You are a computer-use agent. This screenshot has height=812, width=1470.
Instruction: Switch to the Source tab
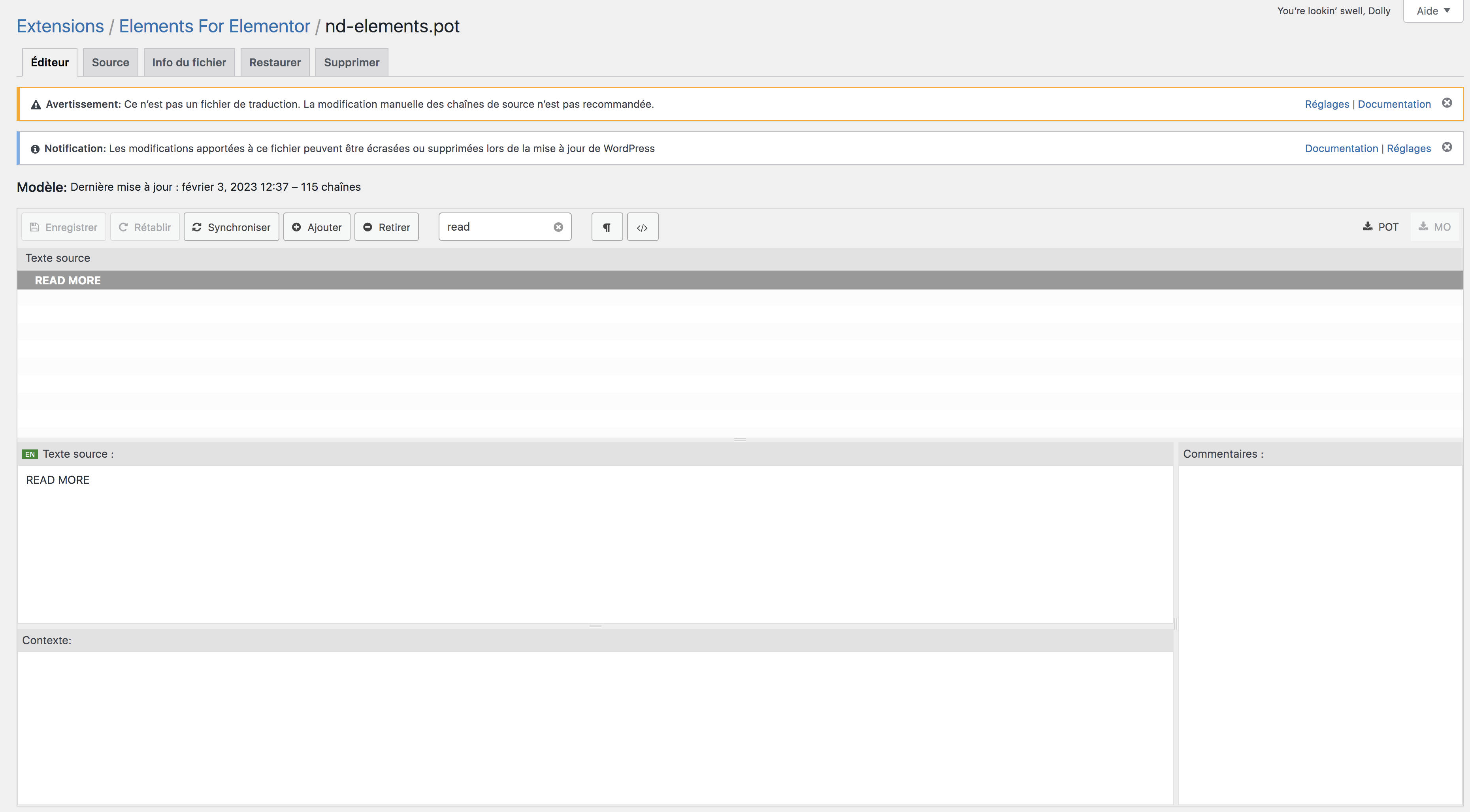110,62
